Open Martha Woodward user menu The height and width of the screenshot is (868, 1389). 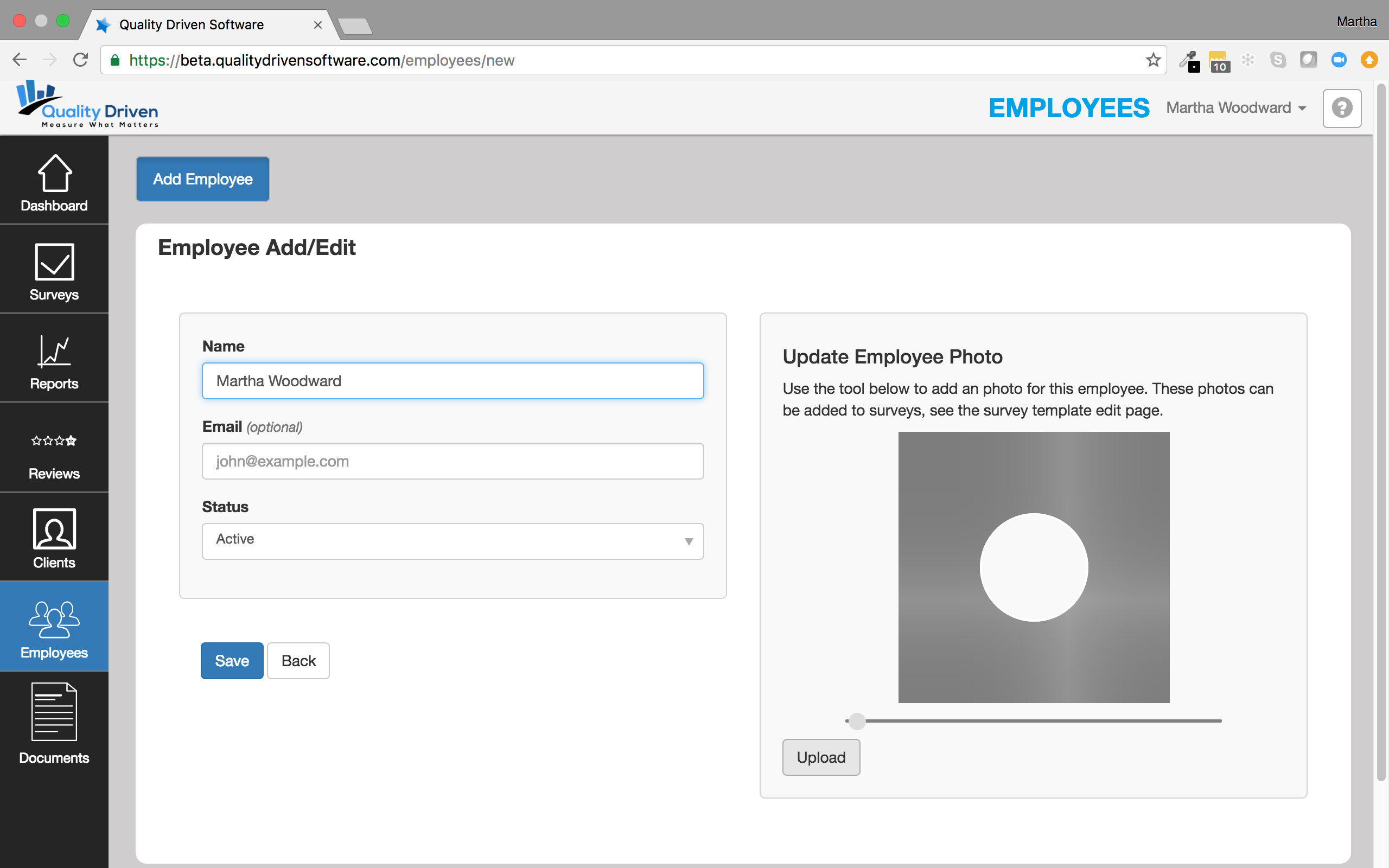tap(1236, 108)
